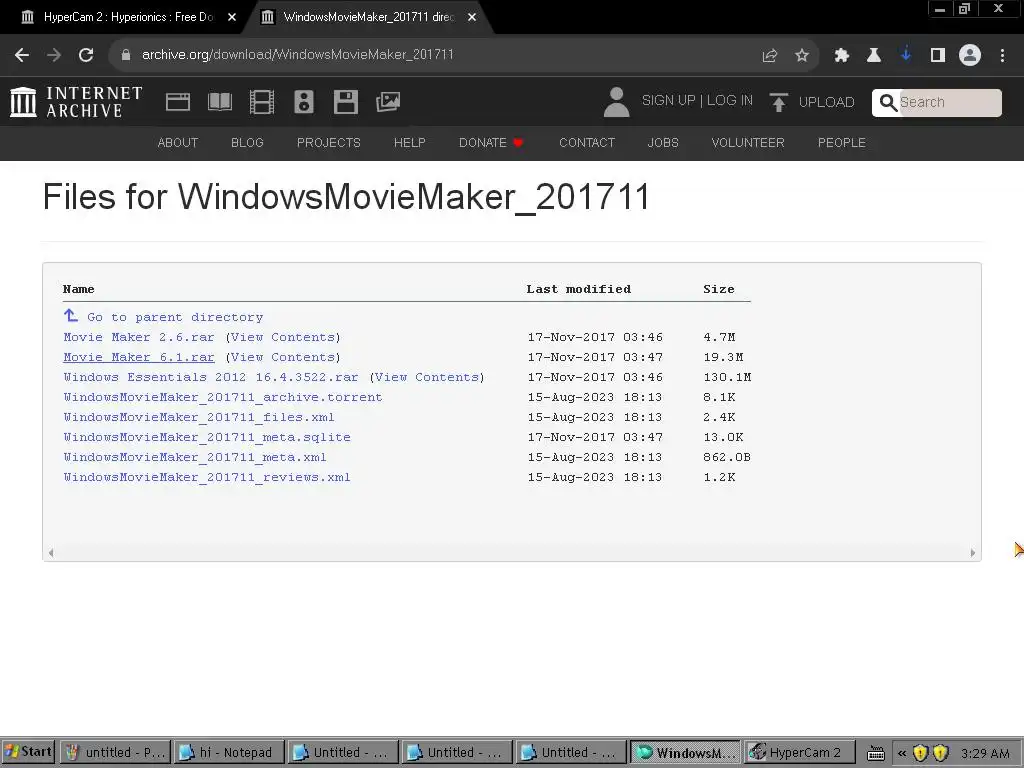Show downloads in the Chrome toolbar
This screenshot has width=1024, height=768.
[x=906, y=55]
